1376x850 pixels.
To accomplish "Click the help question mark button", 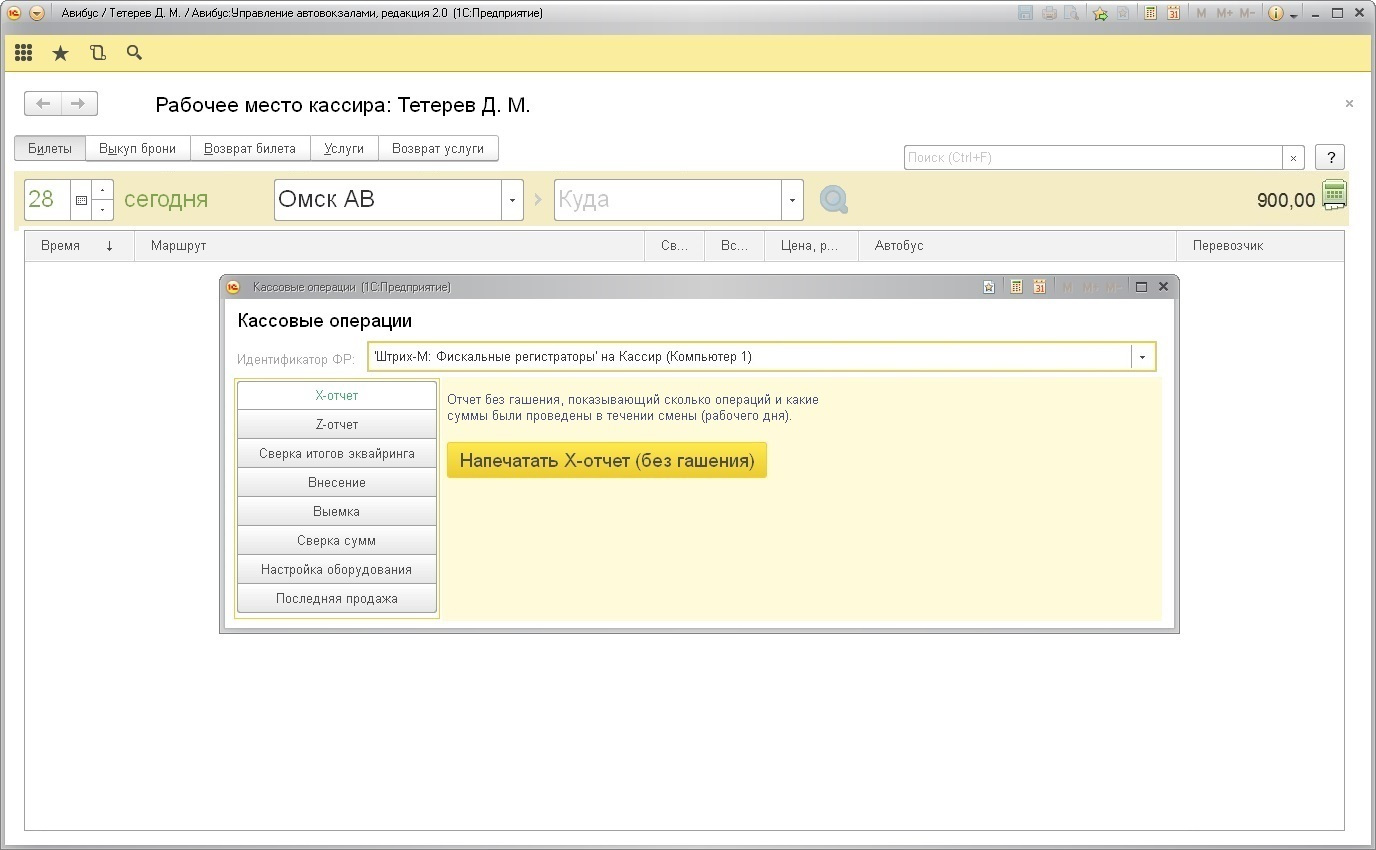I will [1330, 157].
